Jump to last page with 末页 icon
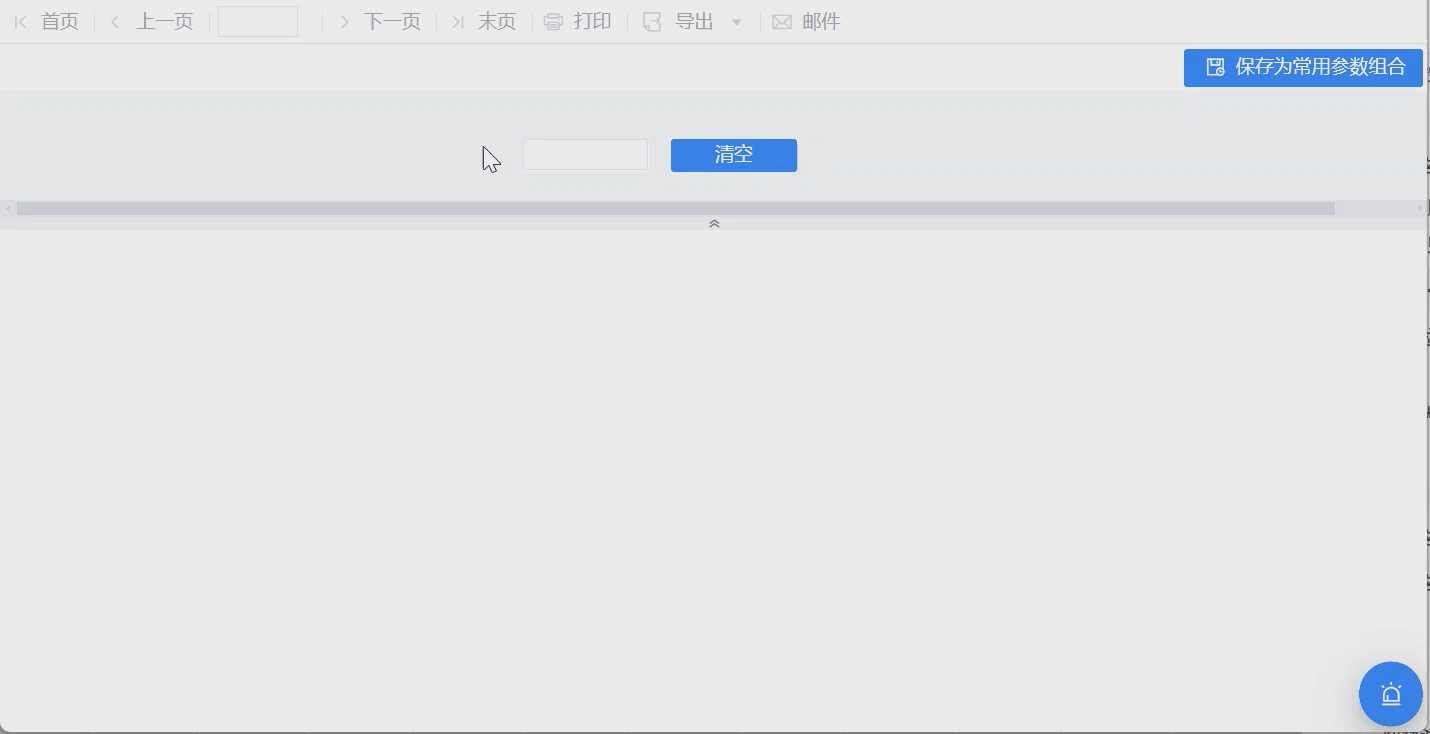1430x734 pixels. (x=457, y=21)
